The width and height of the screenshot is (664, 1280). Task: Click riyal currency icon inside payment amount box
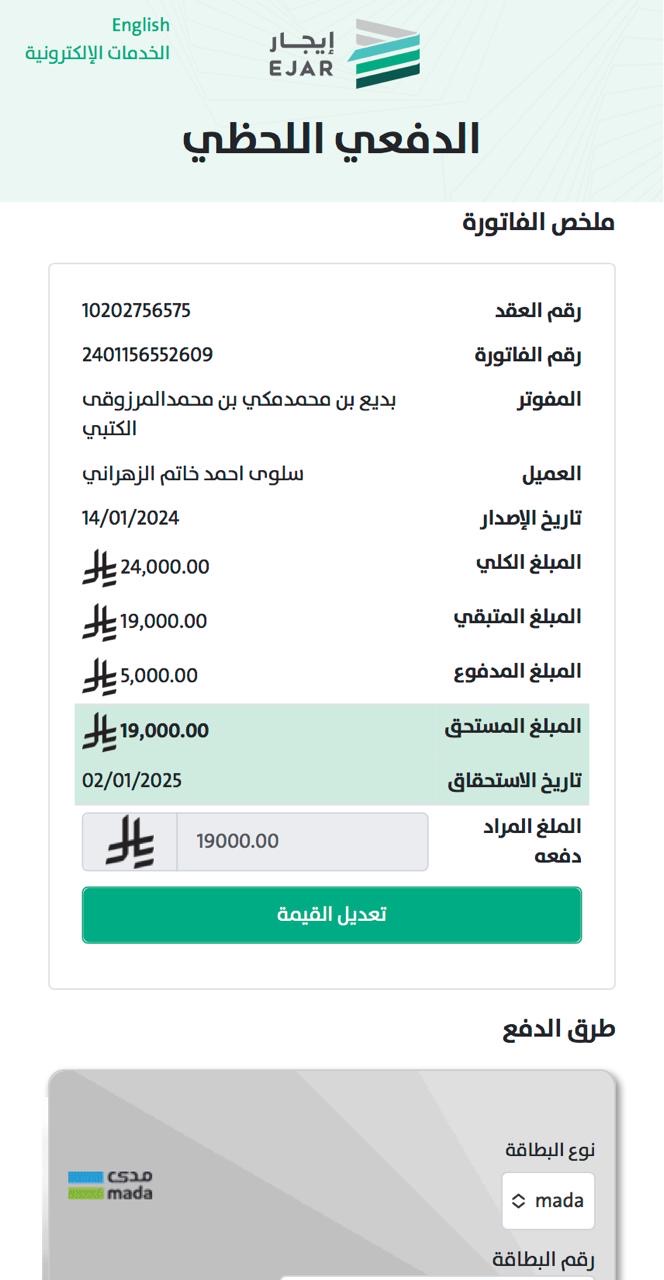[x=130, y=841]
